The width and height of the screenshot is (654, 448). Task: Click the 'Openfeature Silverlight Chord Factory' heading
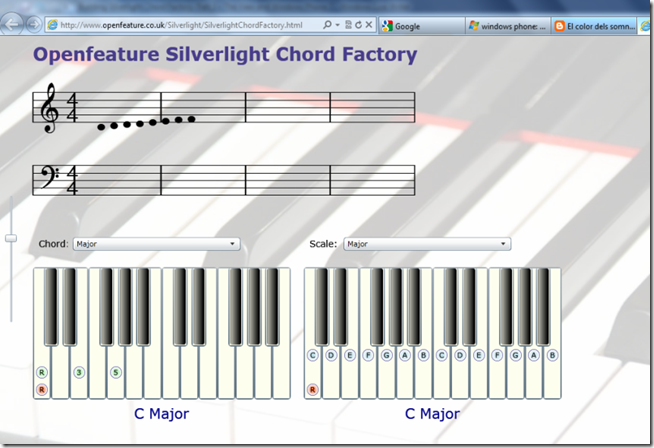point(225,55)
